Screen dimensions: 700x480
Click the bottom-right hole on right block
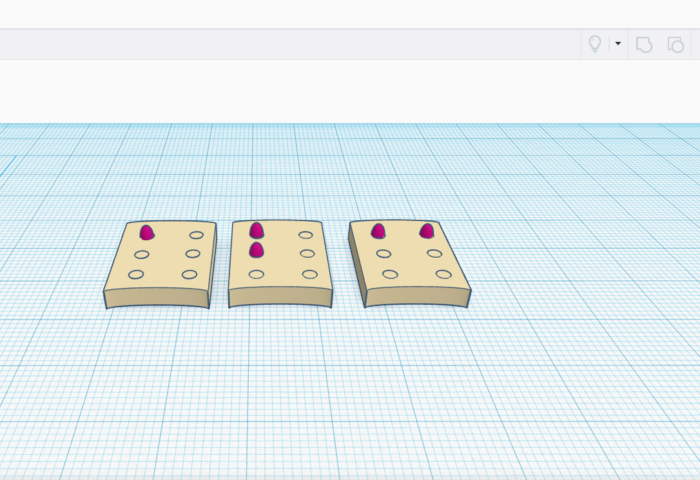[443, 274]
